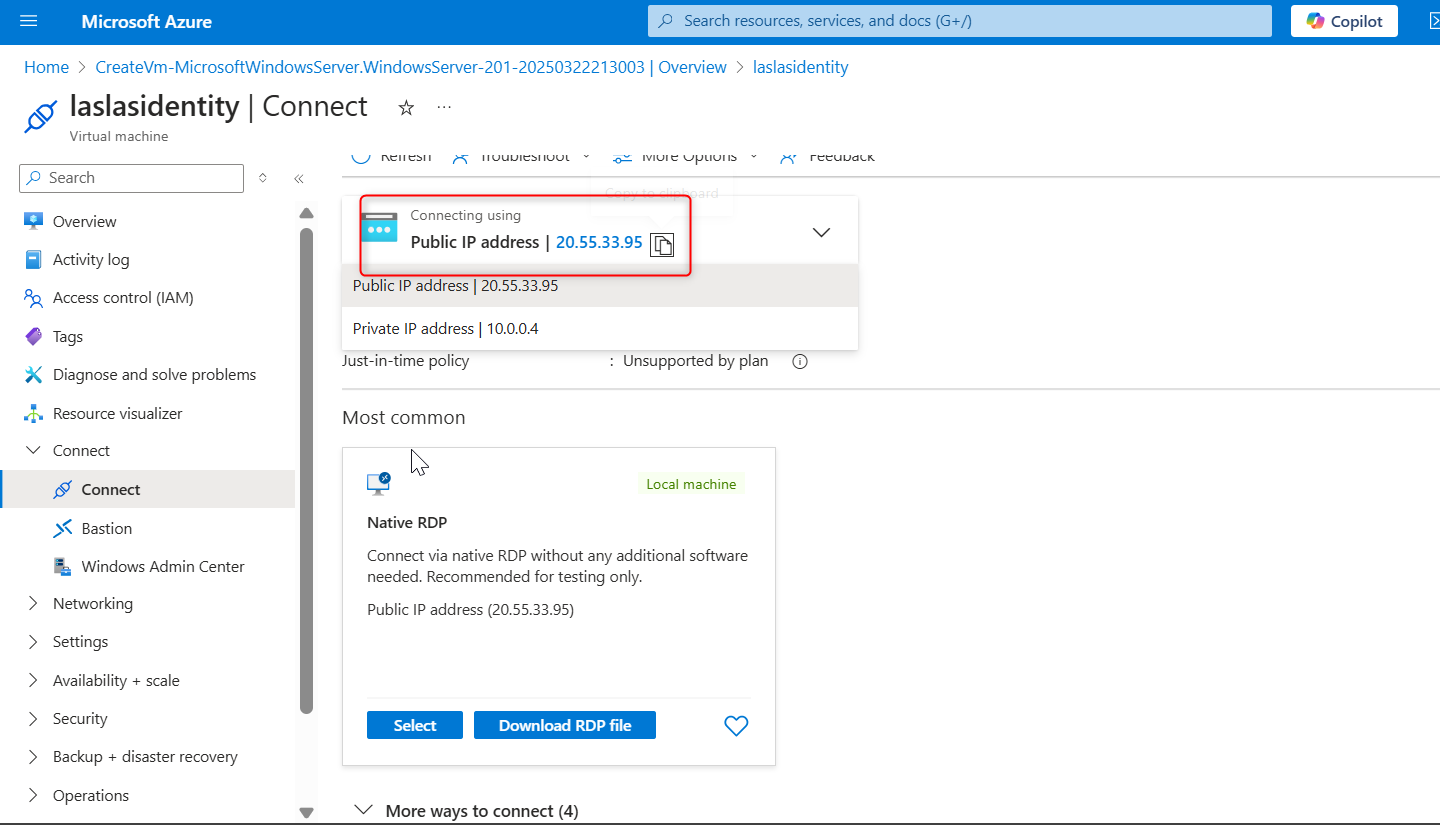Click the sidebar scrollbar up arrow
This screenshot has width=1440, height=825.
coord(306,212)
